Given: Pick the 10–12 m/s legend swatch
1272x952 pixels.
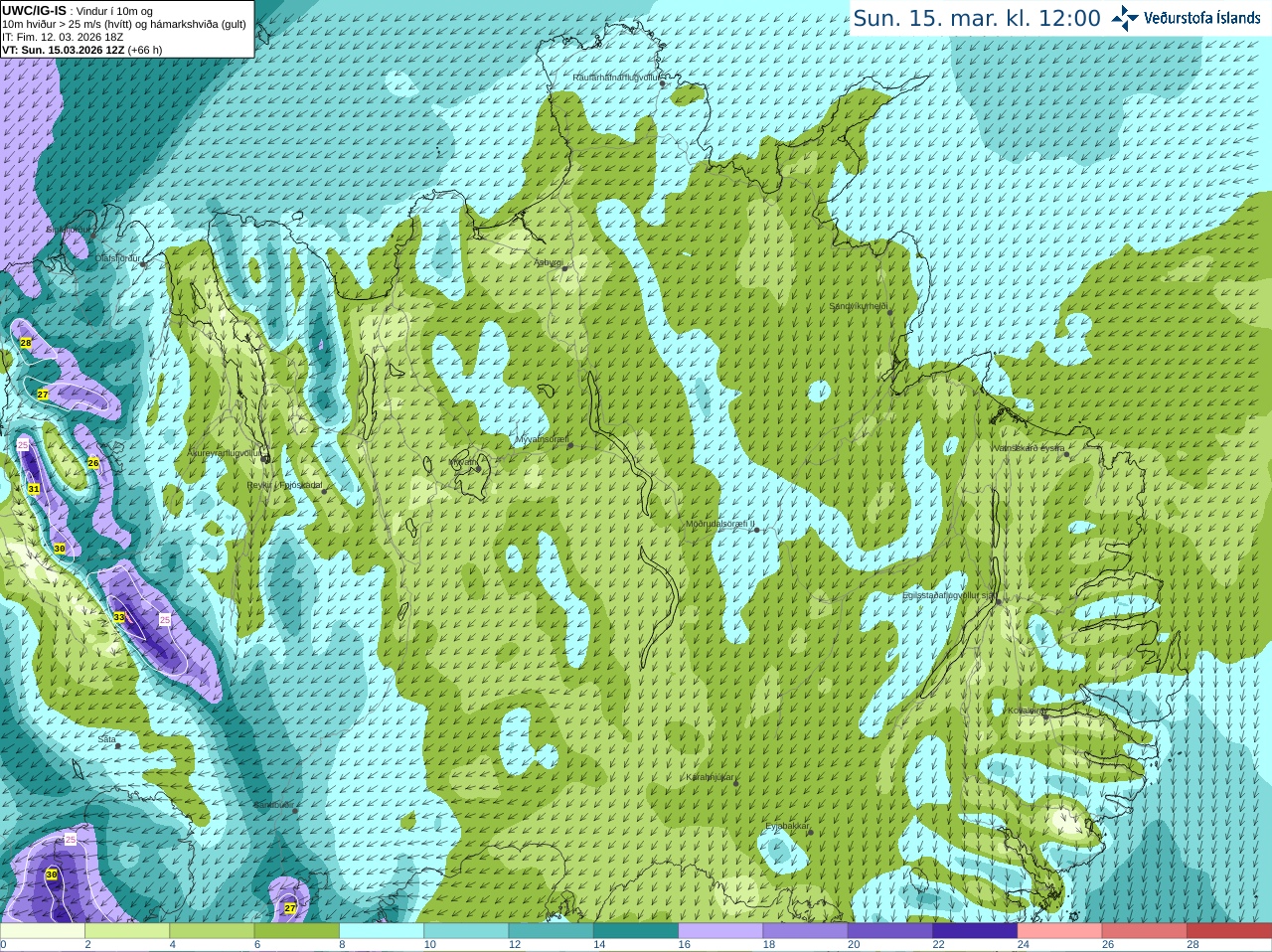Looking at the screenshot, I should coord(466,931).
